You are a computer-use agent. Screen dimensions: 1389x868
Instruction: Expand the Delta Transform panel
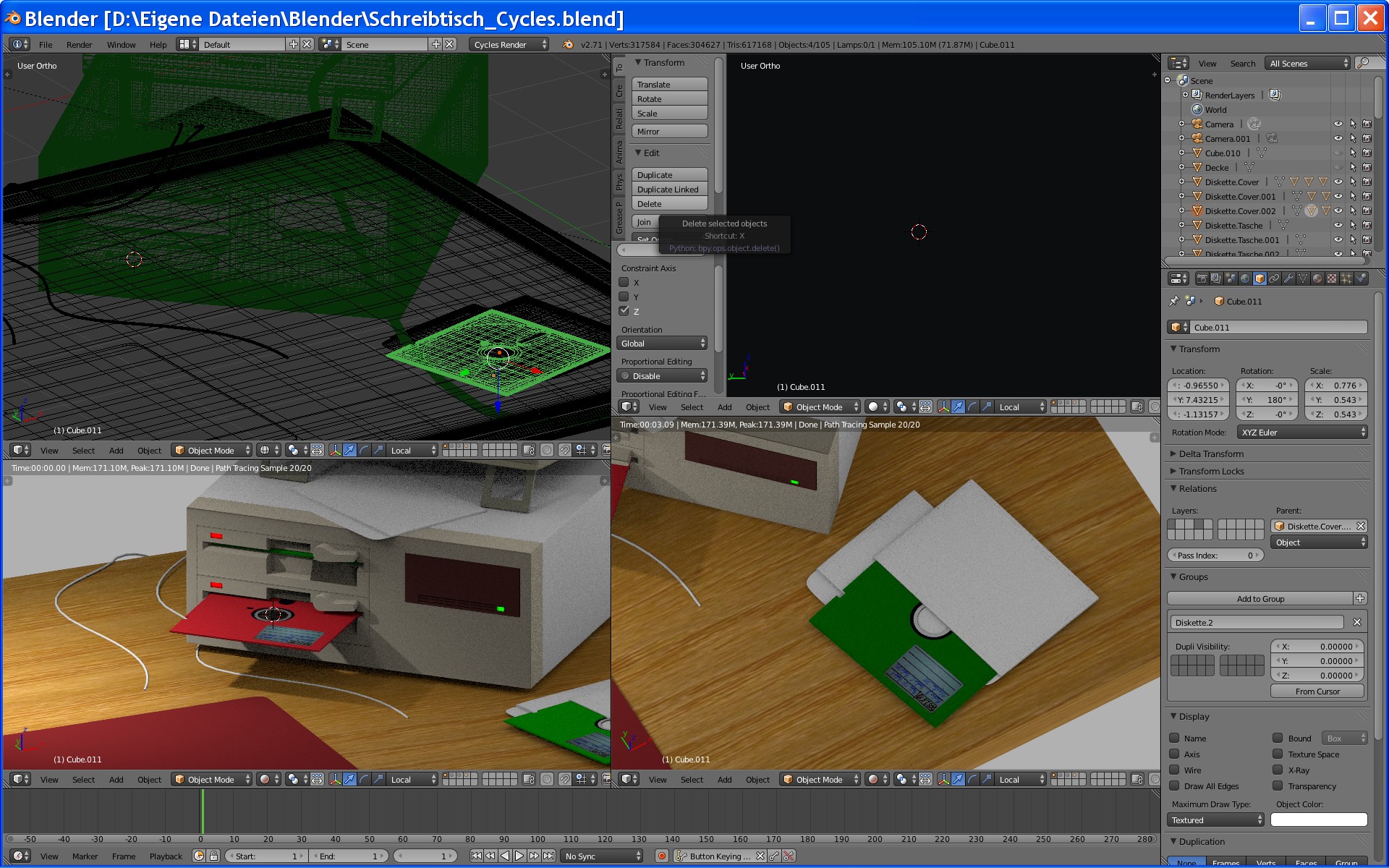[1210, 454]
